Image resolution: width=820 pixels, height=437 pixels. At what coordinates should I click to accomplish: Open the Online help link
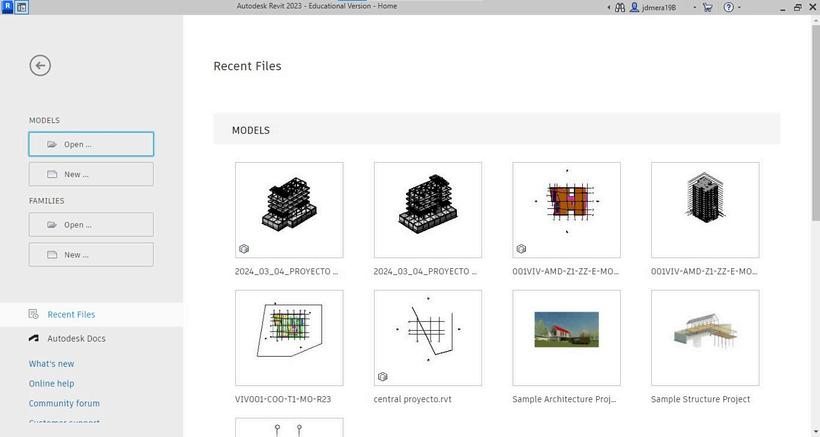pos(51,384)
